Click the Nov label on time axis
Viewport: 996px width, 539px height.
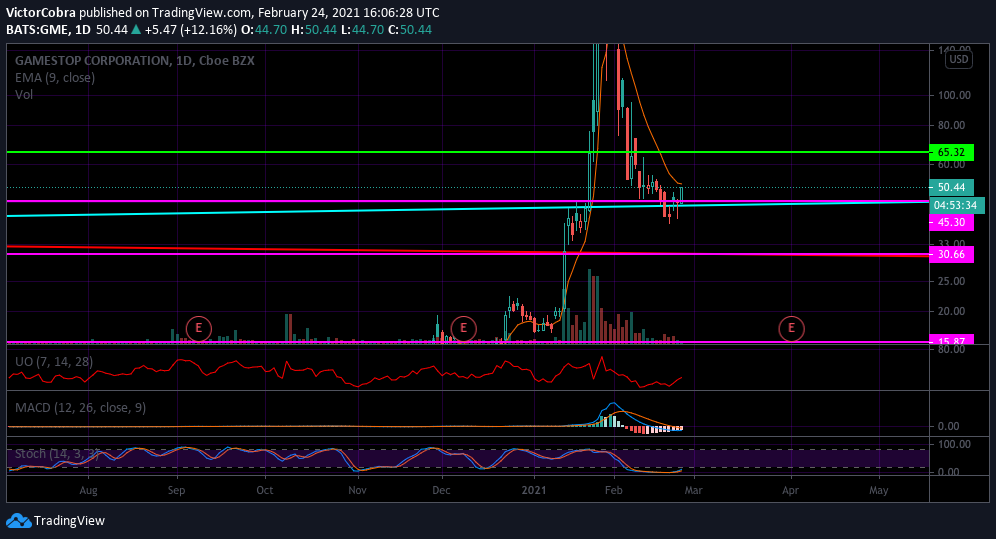pos(358,490)
